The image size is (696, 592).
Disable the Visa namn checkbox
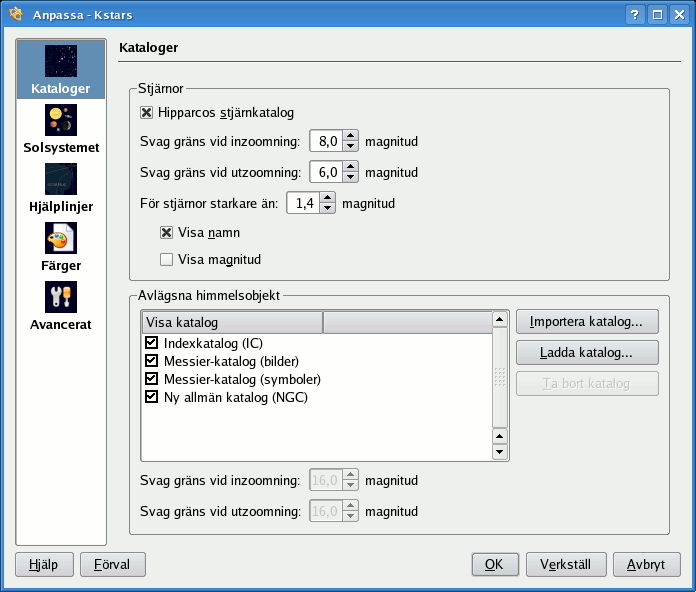pyautogui.click(x=167, y=232)
